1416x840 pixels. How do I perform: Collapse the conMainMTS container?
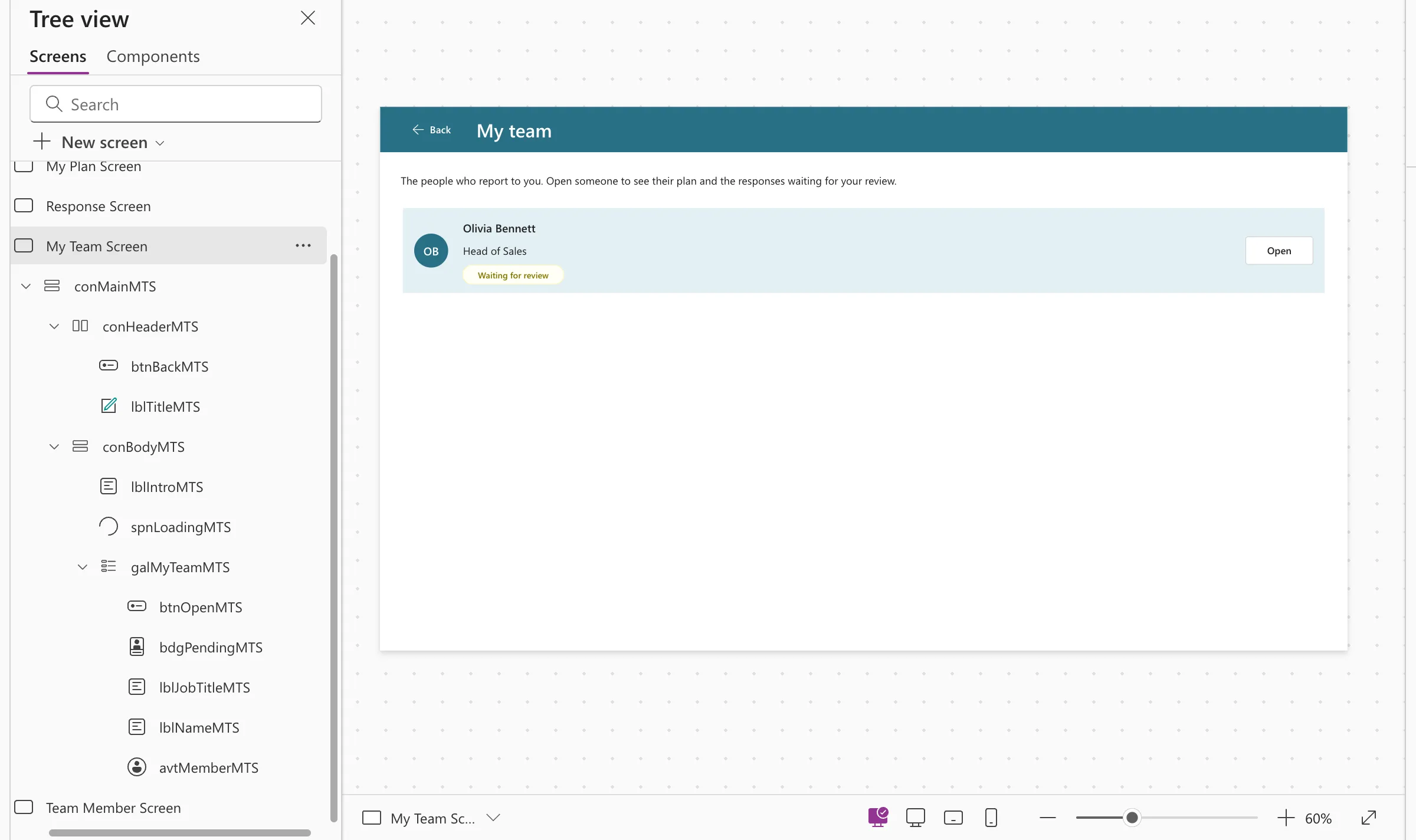coord(26,286)
